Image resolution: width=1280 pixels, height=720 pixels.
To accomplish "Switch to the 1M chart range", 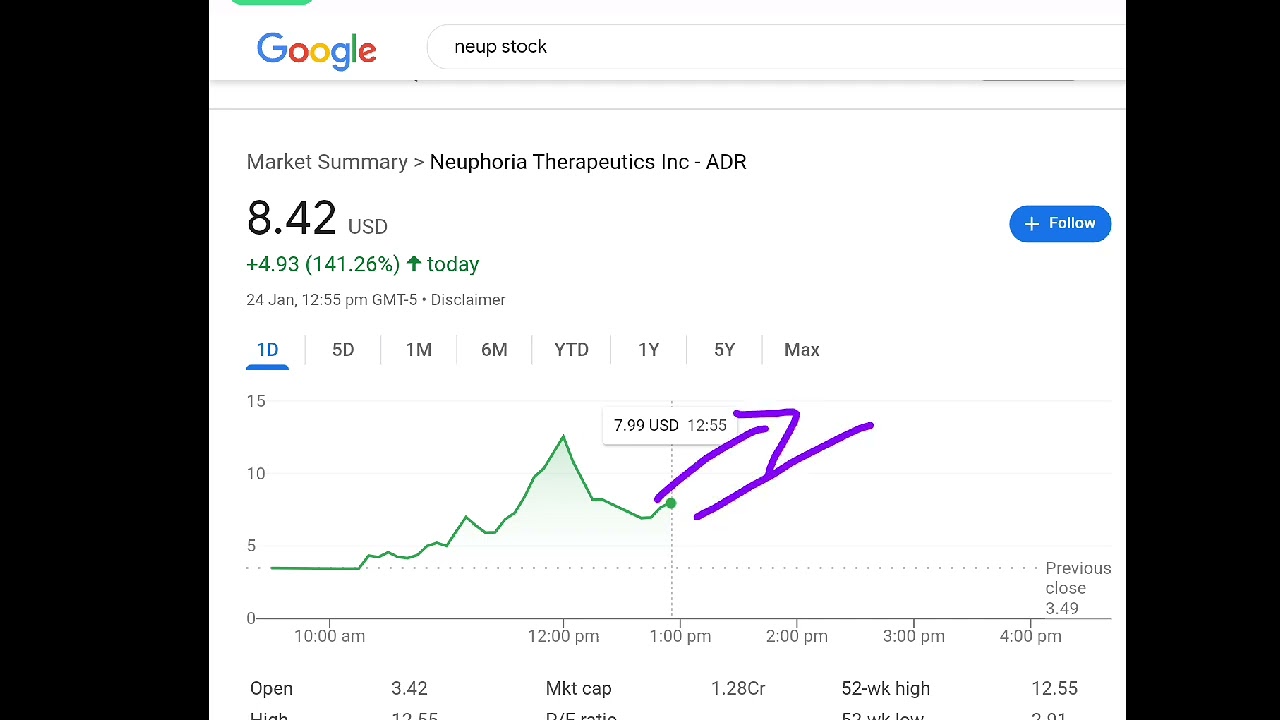I will [x=419, y=350].
